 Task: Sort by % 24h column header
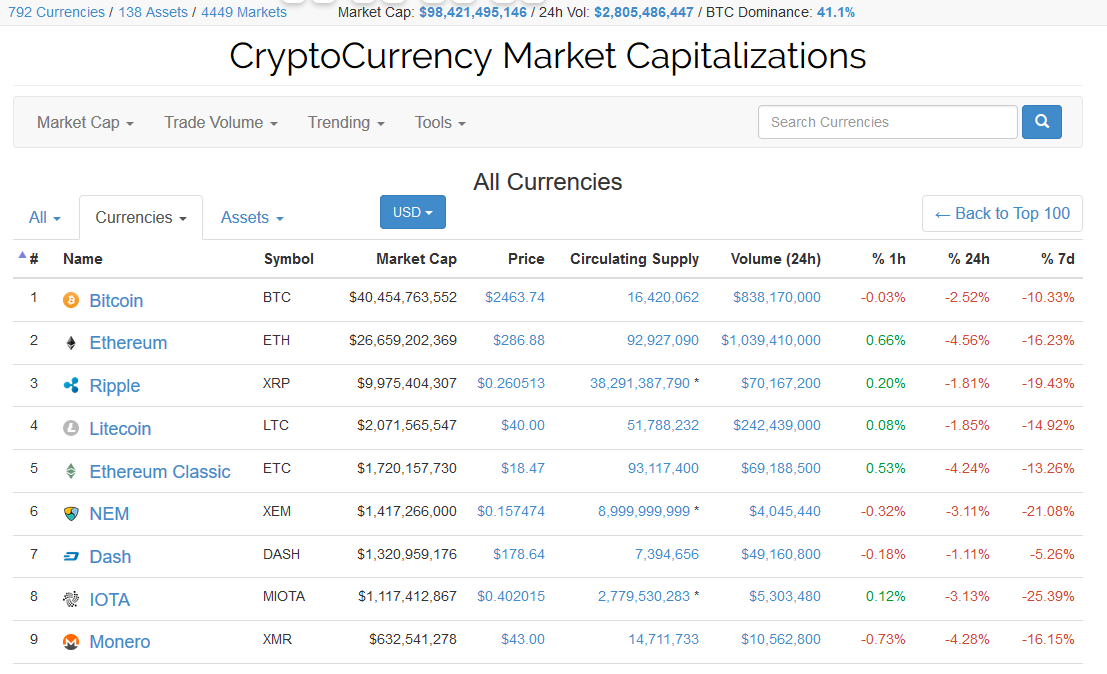pos(968,259)
